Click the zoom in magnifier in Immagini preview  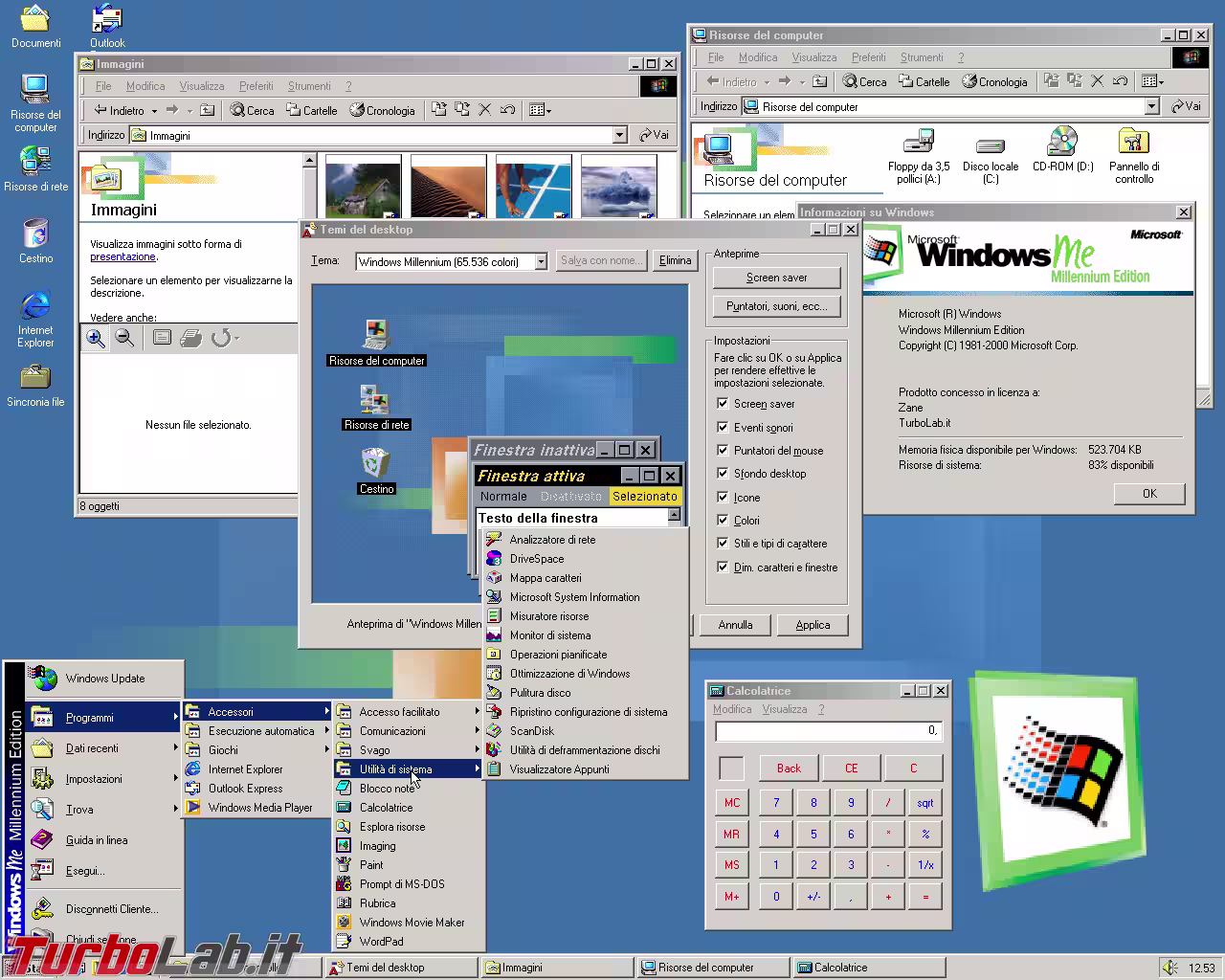click(96, 338)
